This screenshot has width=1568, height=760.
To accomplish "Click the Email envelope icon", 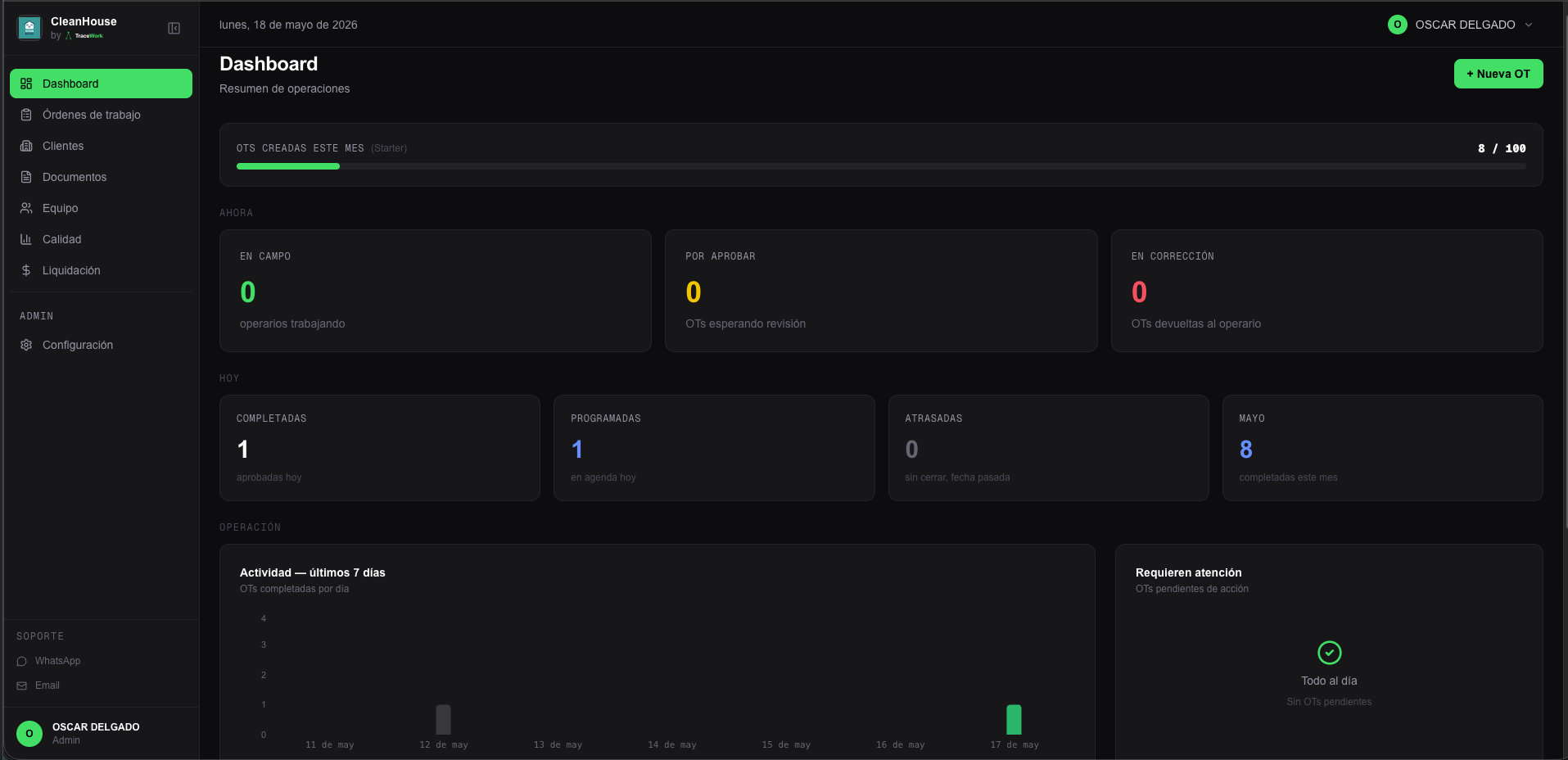I will tap(22, 685).
